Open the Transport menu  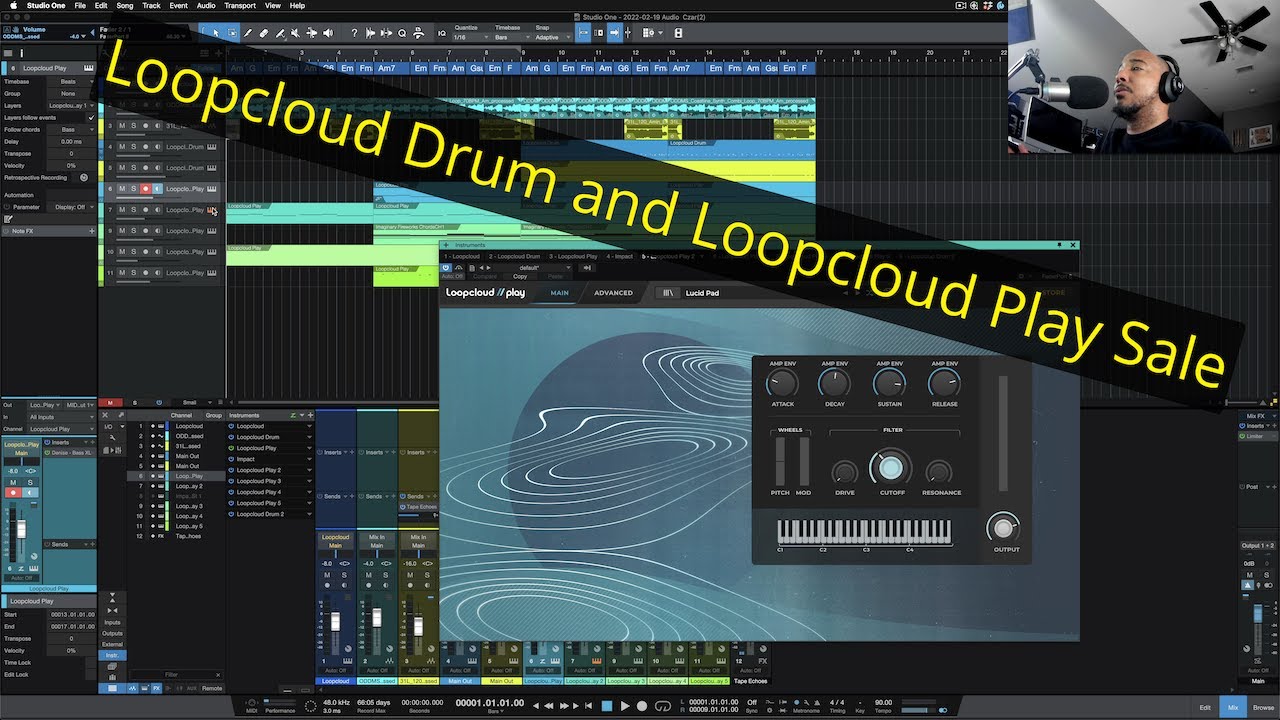[x=240, y=5]
